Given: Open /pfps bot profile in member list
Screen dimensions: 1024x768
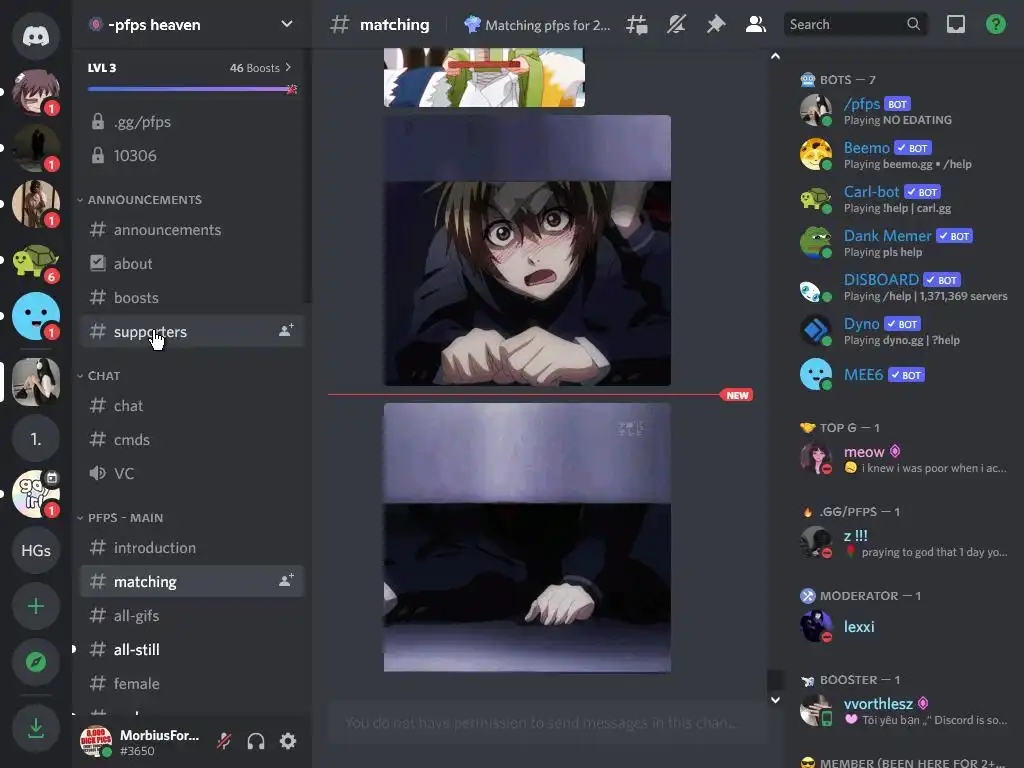Looking at the screenshot, I should 905,111.
